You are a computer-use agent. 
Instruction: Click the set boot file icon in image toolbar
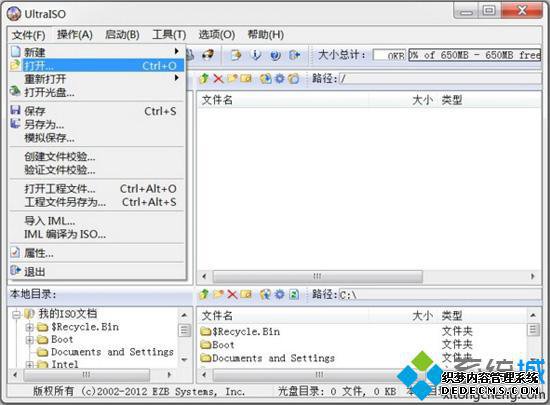(x=266, y=79)
